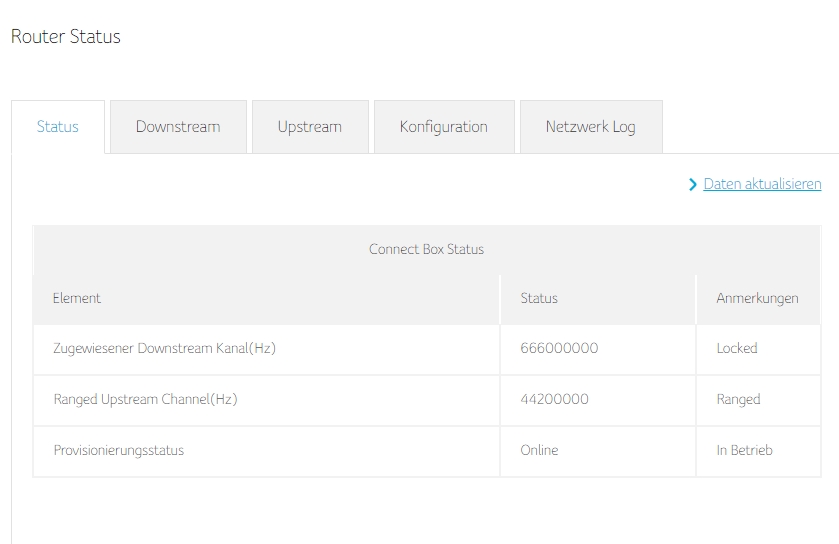Go to the Konfiguration tab
This screenshot has height=544, width=839.
tap(443, 127)
